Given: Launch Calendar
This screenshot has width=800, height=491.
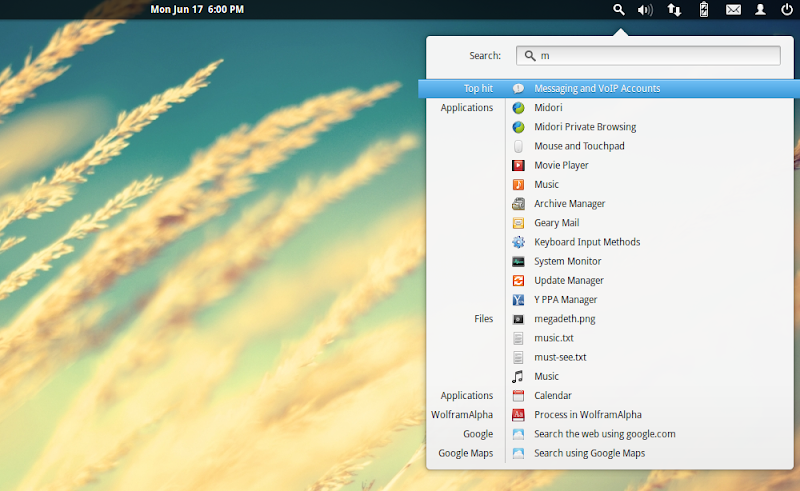Looking at the screenshot, I should click(553, 396).
